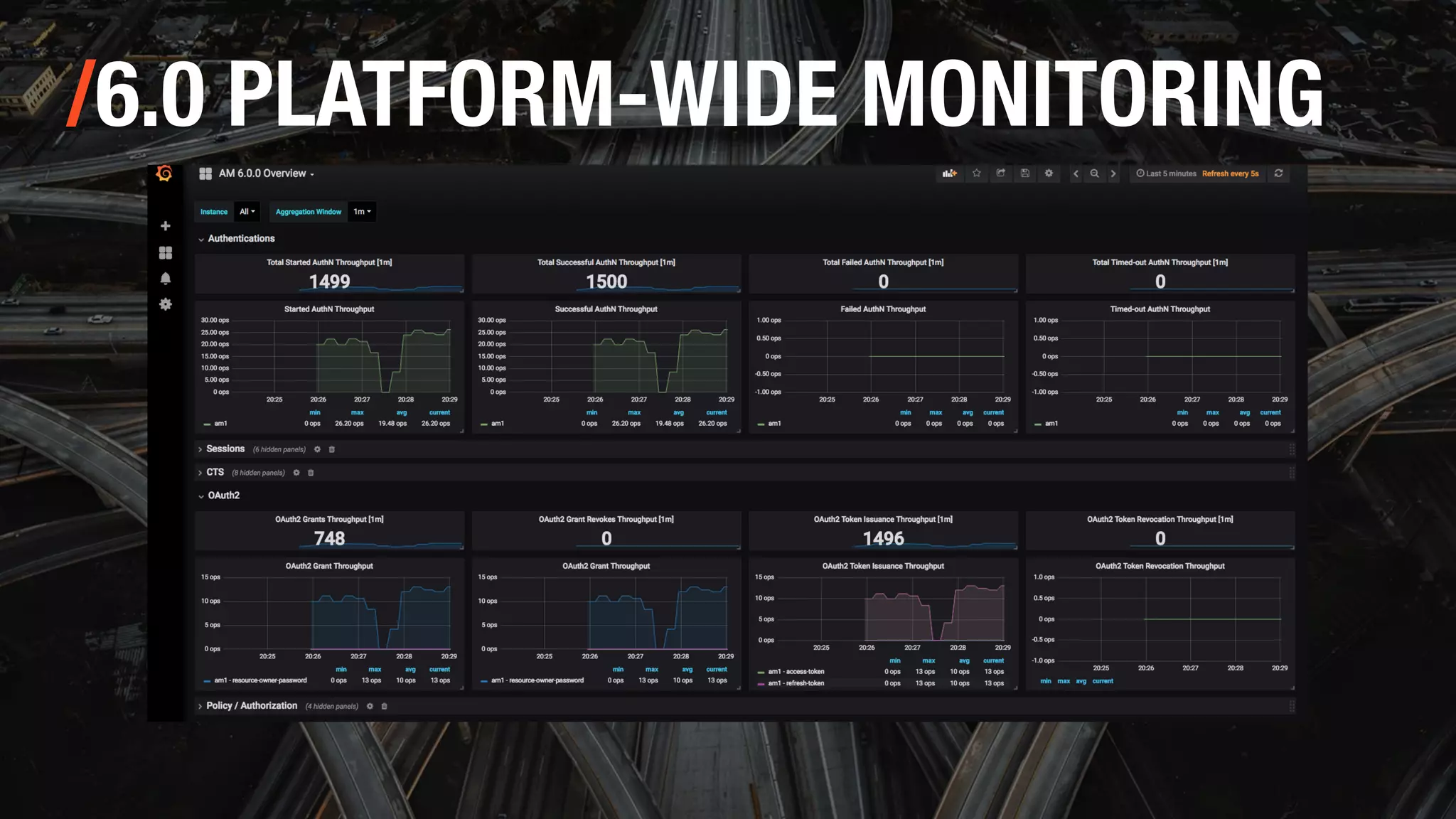This screenshot has height=819, width=1456.
Task: Sort Failed AuthN legend by current
Action: pos(993,412)
